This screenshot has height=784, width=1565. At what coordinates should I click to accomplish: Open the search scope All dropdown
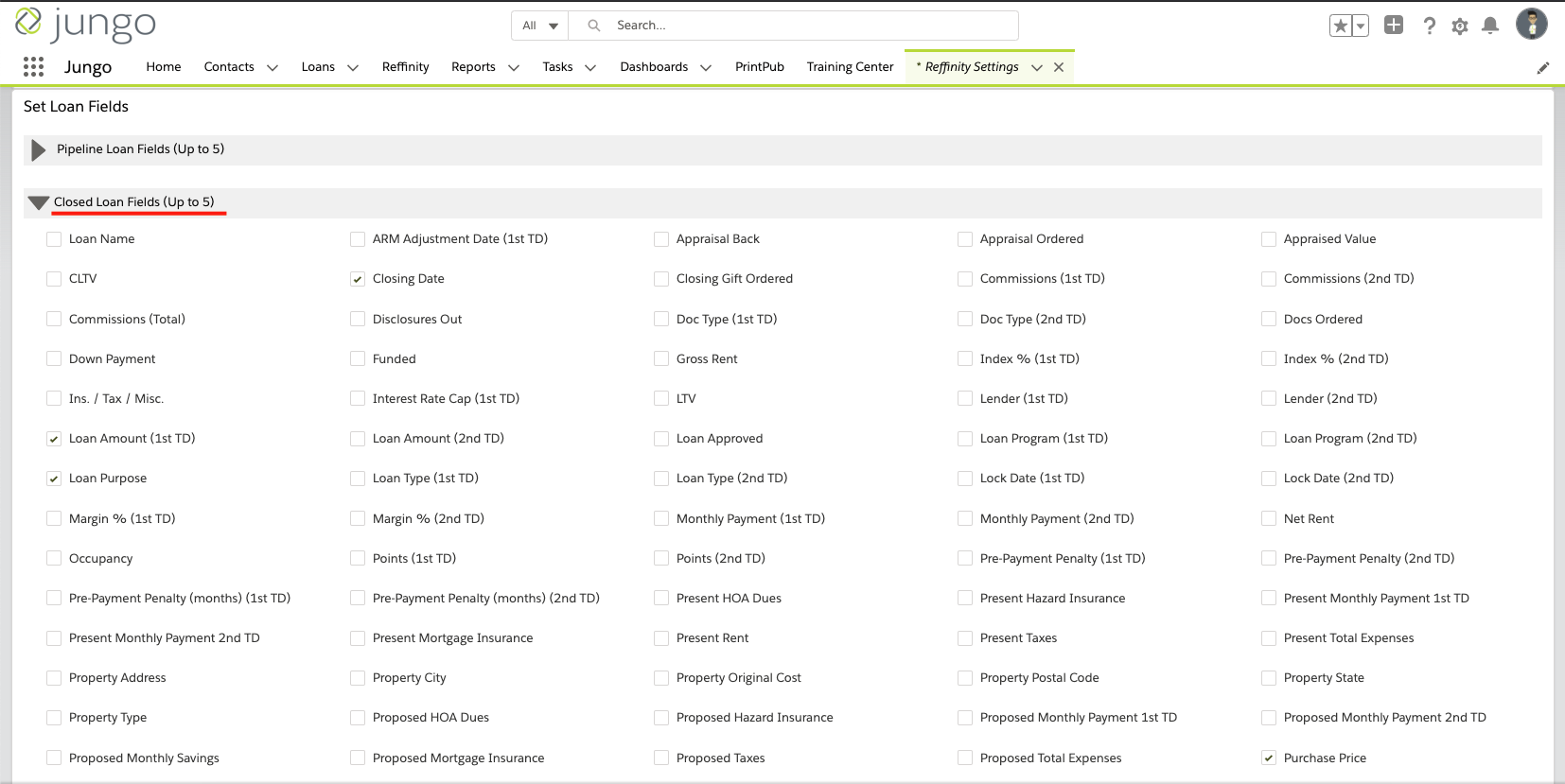click(x=540, y=26)
